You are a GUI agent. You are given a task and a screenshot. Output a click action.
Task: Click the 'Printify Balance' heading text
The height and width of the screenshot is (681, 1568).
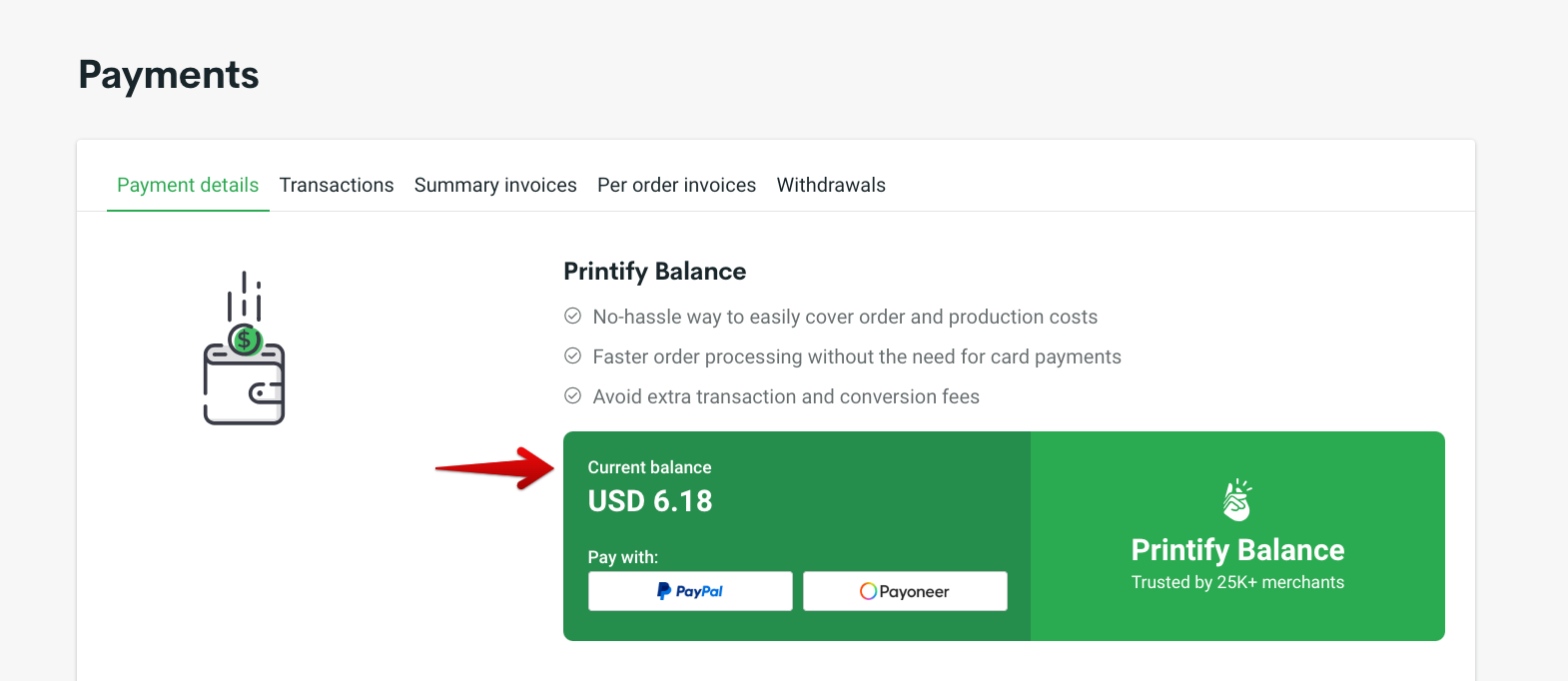pos(654,271)
